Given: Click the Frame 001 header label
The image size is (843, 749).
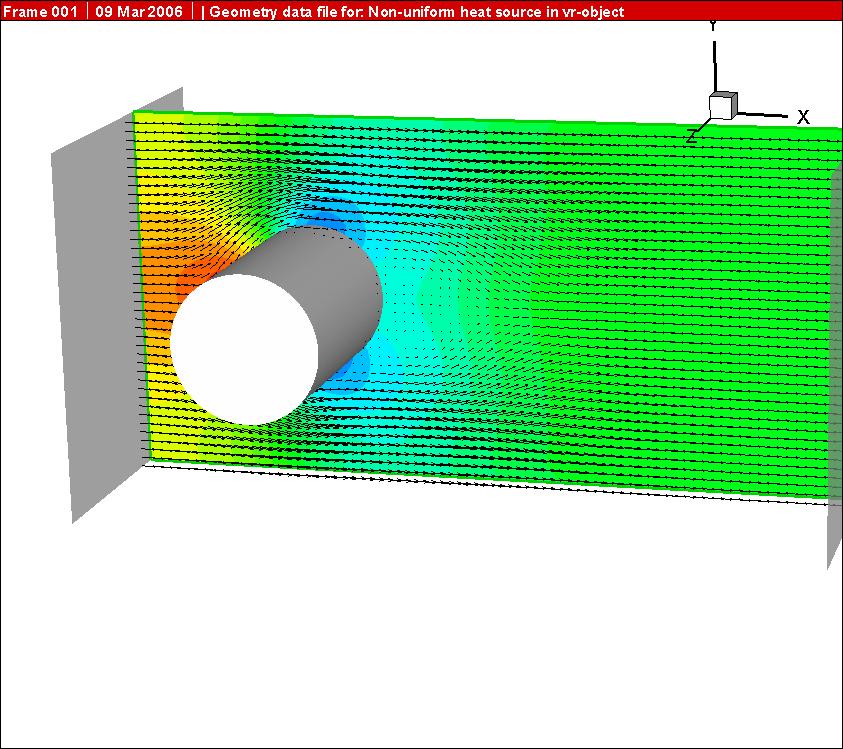Looking at the screenshot, I should (x=41, y=11).
